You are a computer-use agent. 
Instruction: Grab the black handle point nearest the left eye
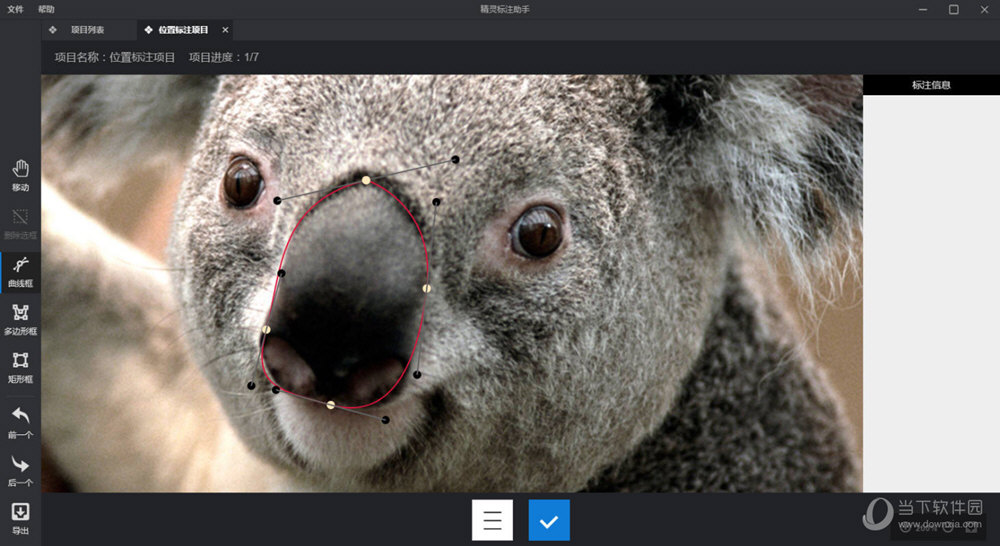277,201
